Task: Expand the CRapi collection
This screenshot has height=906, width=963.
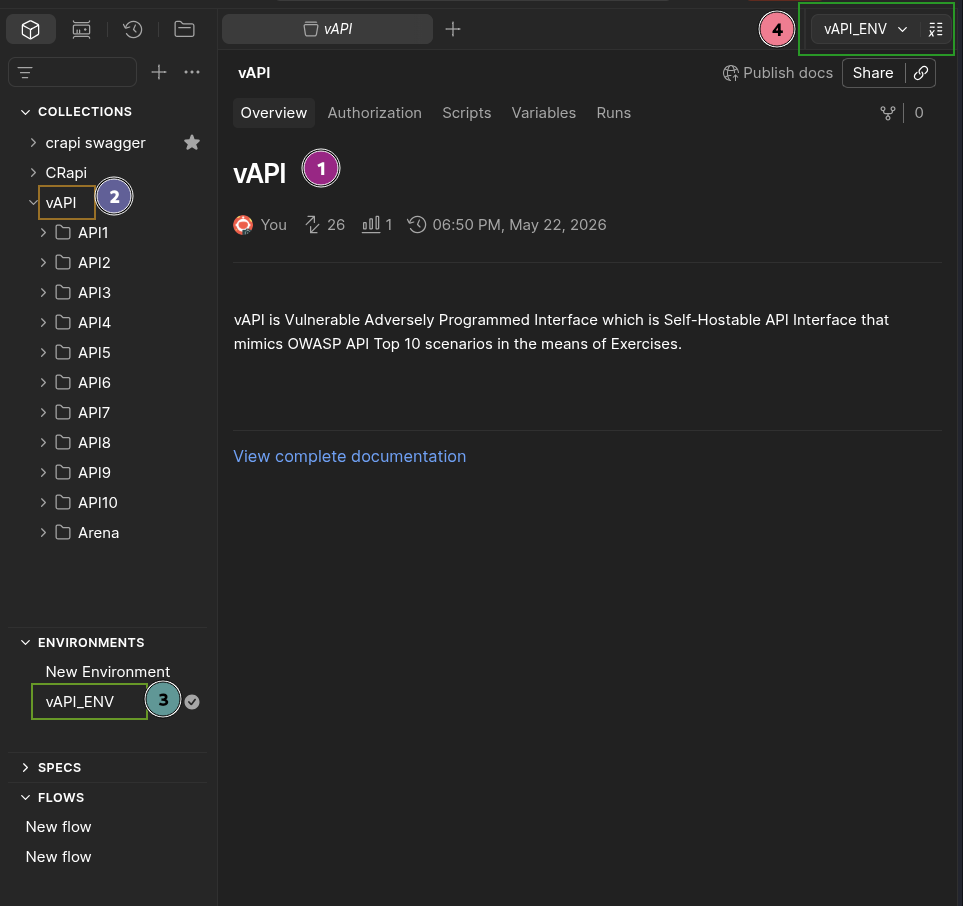Action: click(33, 173)
